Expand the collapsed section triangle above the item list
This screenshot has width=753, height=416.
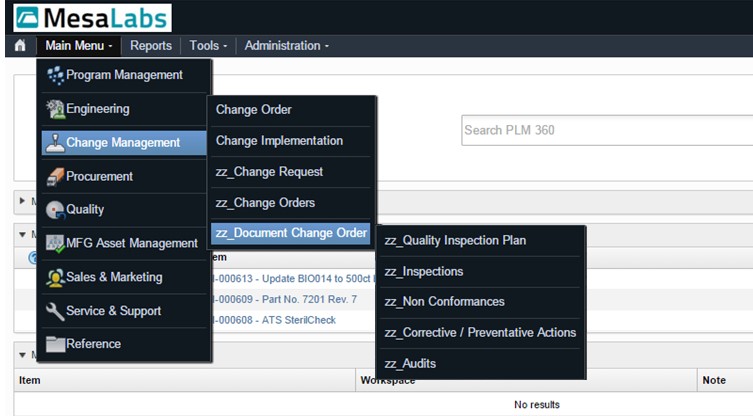(x=22, y=201)
